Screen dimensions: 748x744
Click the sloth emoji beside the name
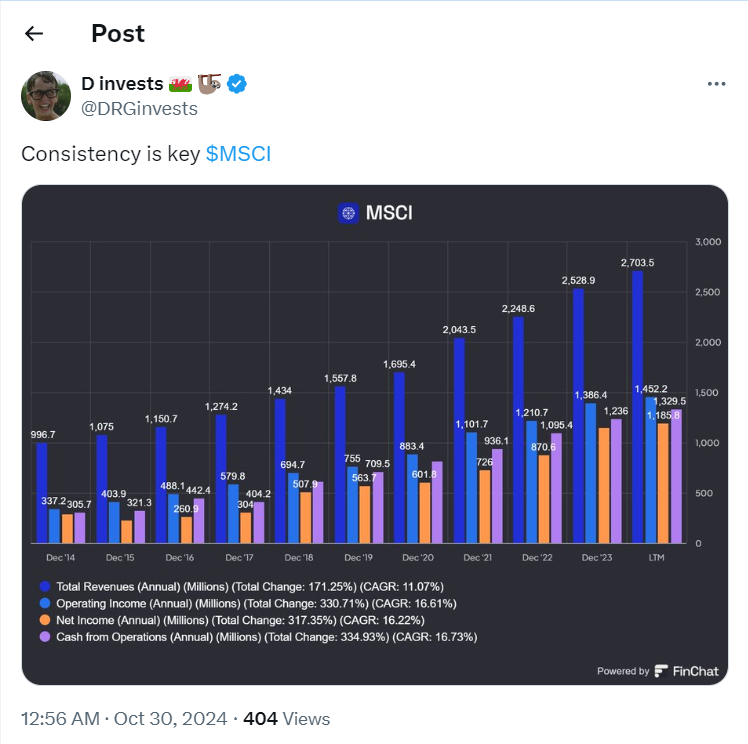(209, 84)
